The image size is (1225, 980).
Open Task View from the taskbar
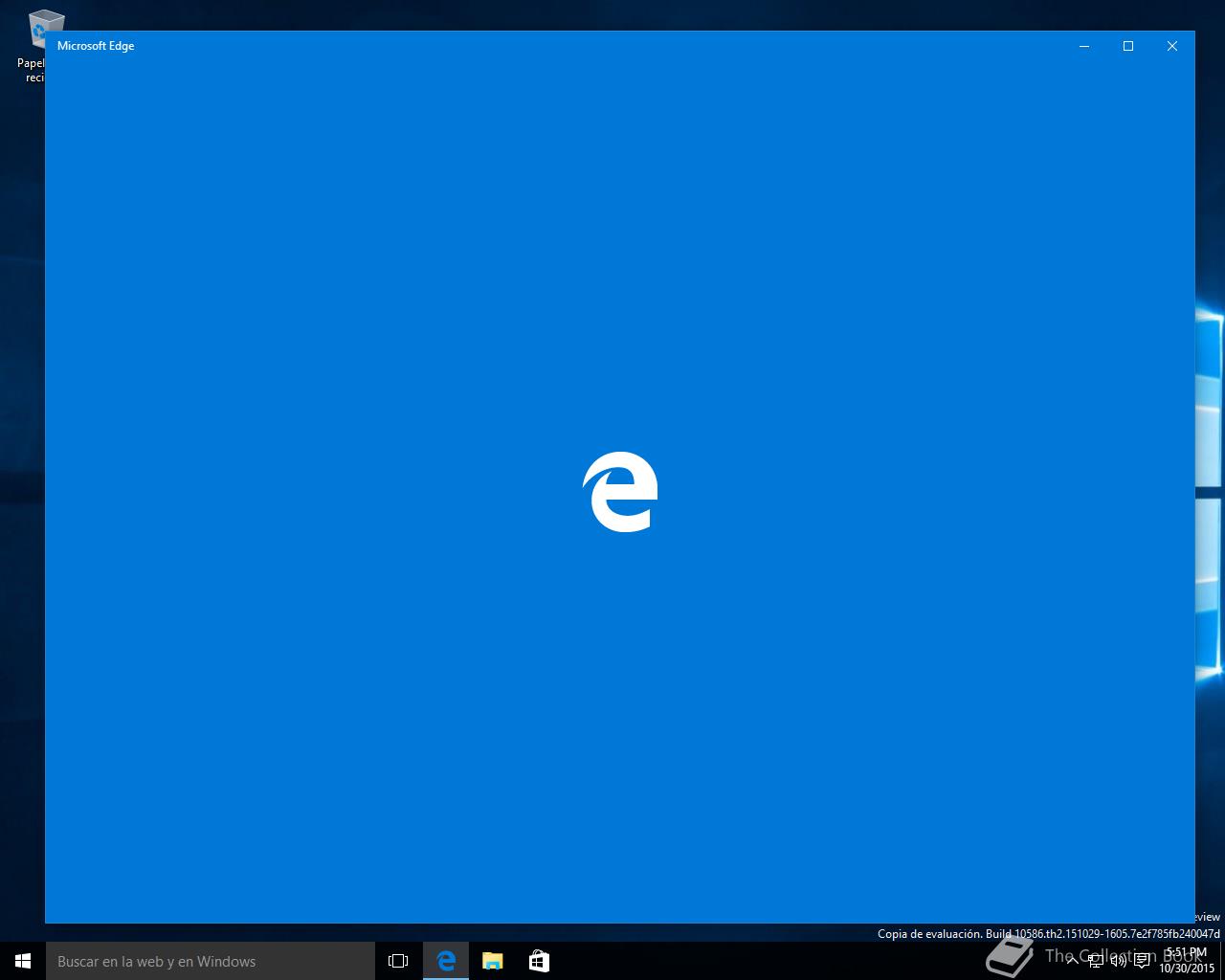pyautogui.click(x=398, y=961)
